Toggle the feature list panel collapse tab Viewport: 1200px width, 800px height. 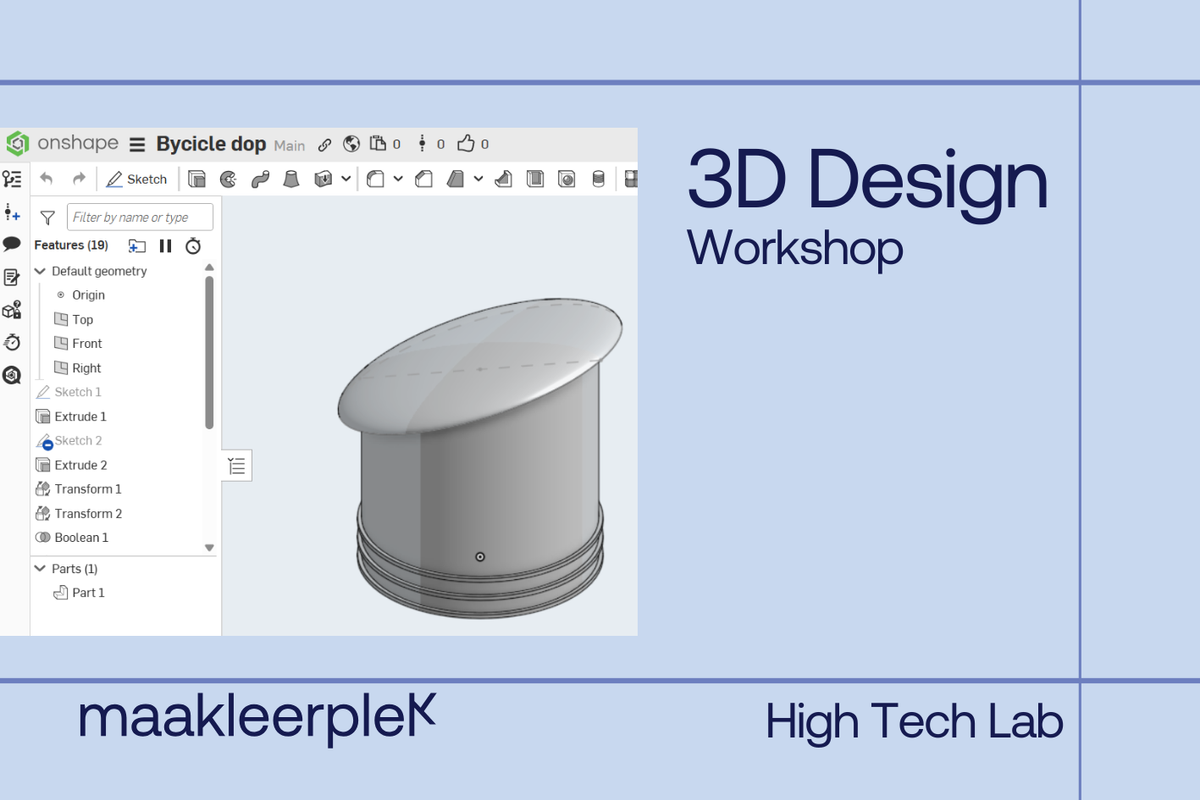pyautogui.click(x=236, y=465)
